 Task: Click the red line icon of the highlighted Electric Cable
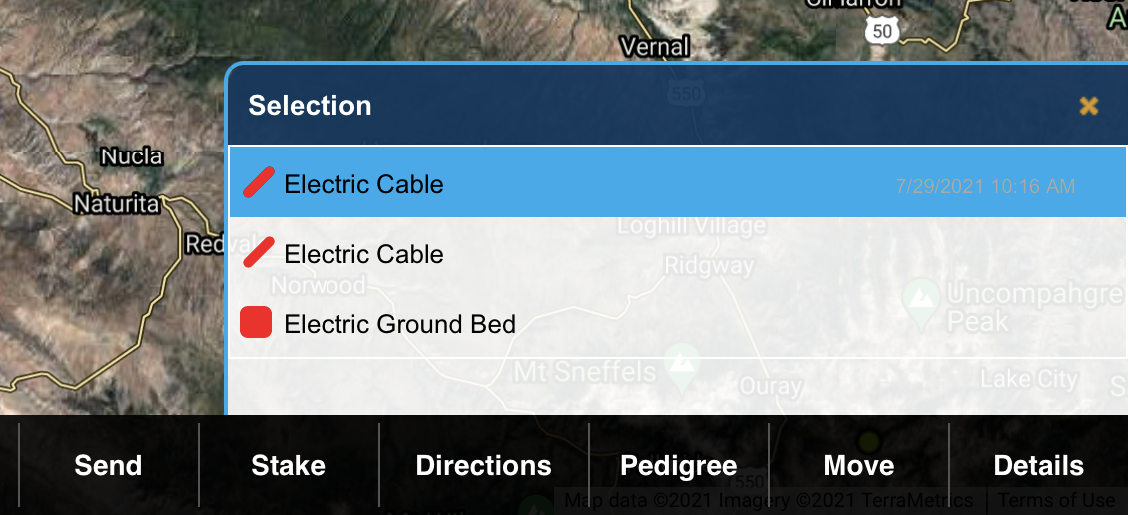(258, 183)
